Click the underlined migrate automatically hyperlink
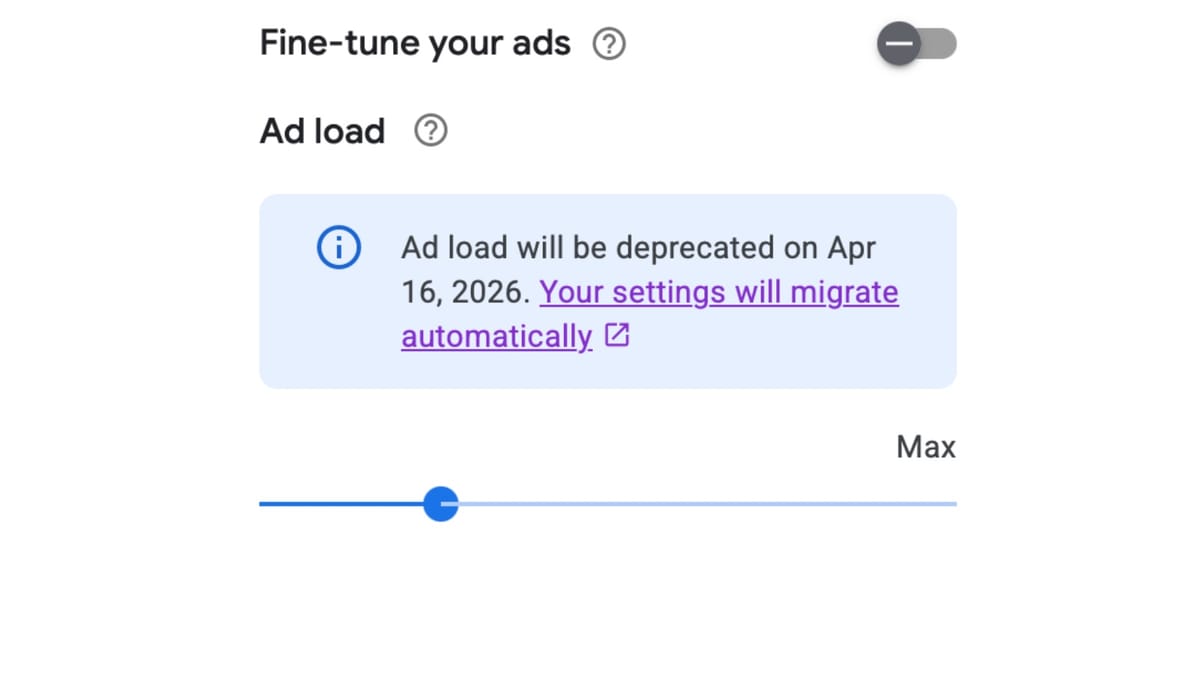1200x675 pixels. click(494, 336)
